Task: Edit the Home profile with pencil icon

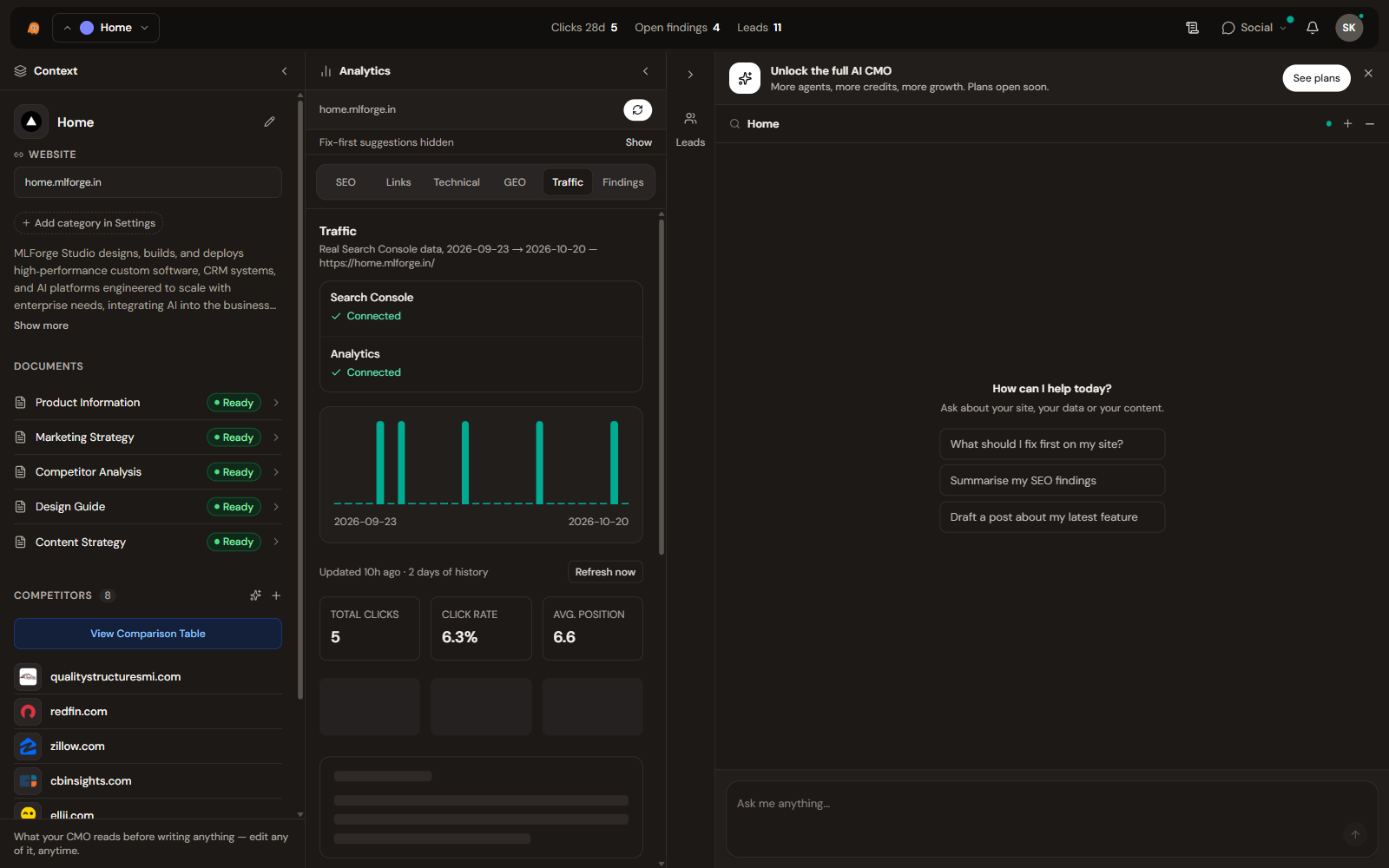Action: 270,122
